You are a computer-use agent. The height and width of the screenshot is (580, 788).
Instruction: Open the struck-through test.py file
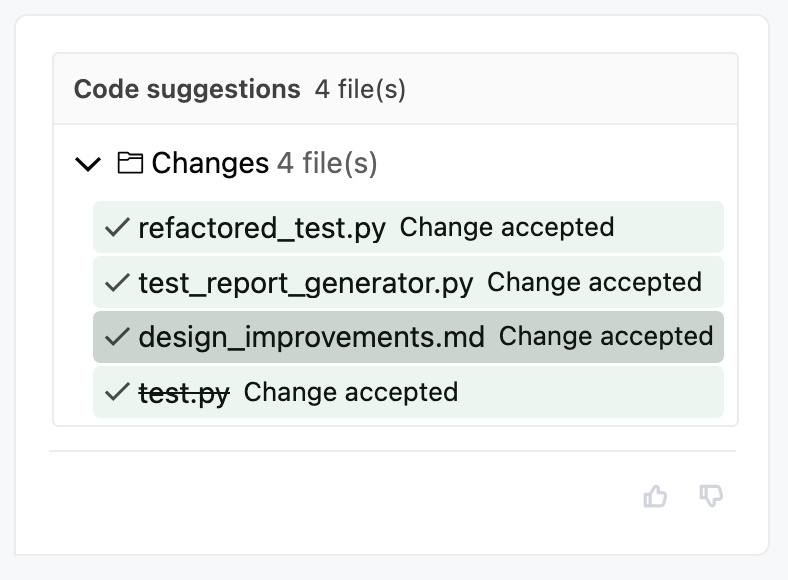[x=184, y=392]
